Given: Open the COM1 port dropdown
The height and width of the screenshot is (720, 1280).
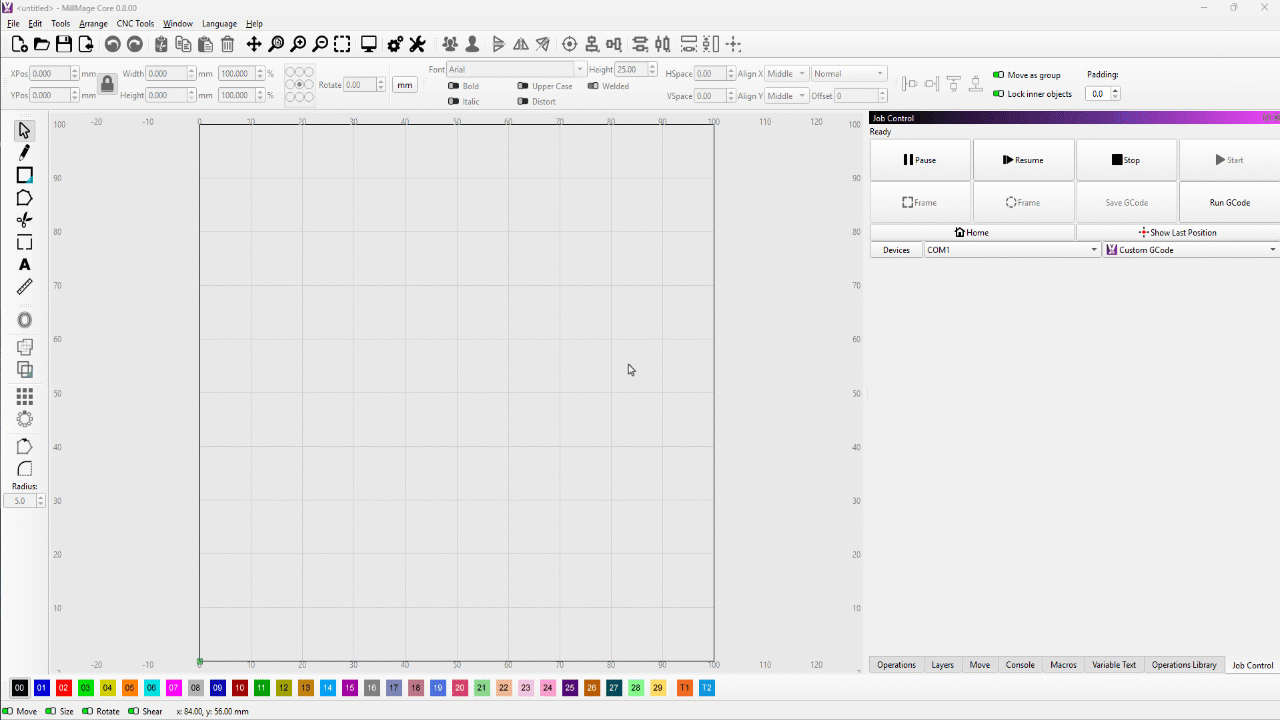Looking at the screenshot, I should coord(1011,250).
